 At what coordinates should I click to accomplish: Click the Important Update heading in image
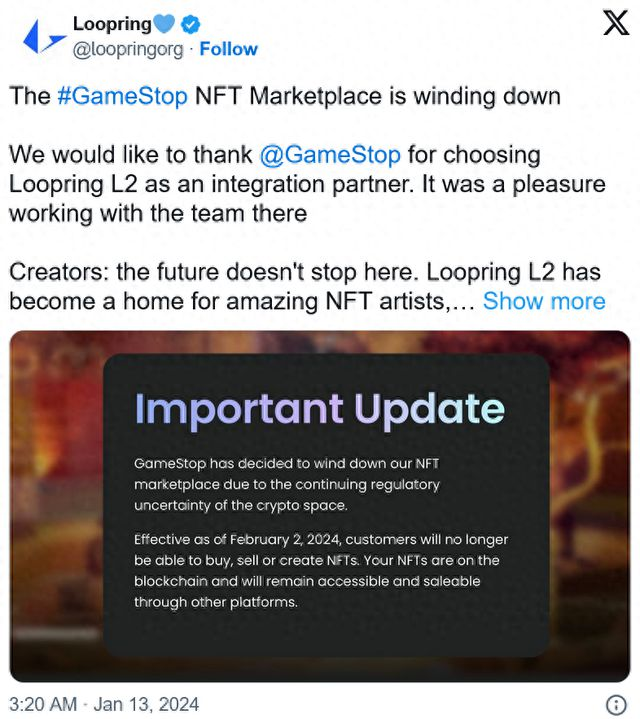point(319,409)
